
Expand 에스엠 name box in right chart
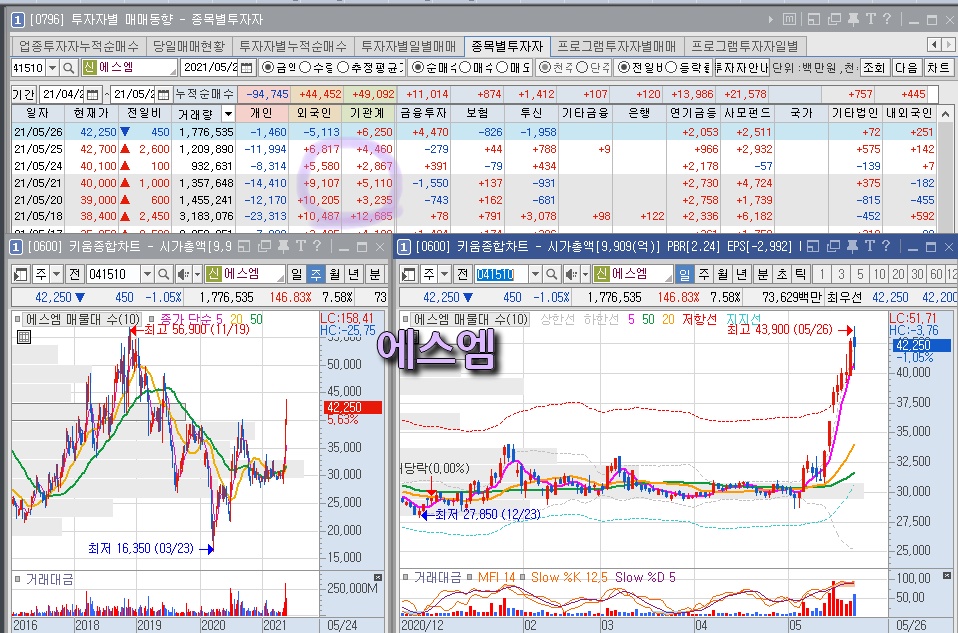(x=668, y=277)
